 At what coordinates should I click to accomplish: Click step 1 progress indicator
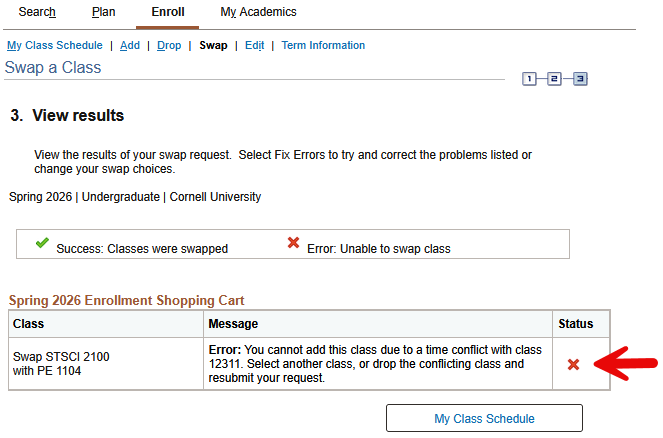pyautogui.click(x=530, y=78)
